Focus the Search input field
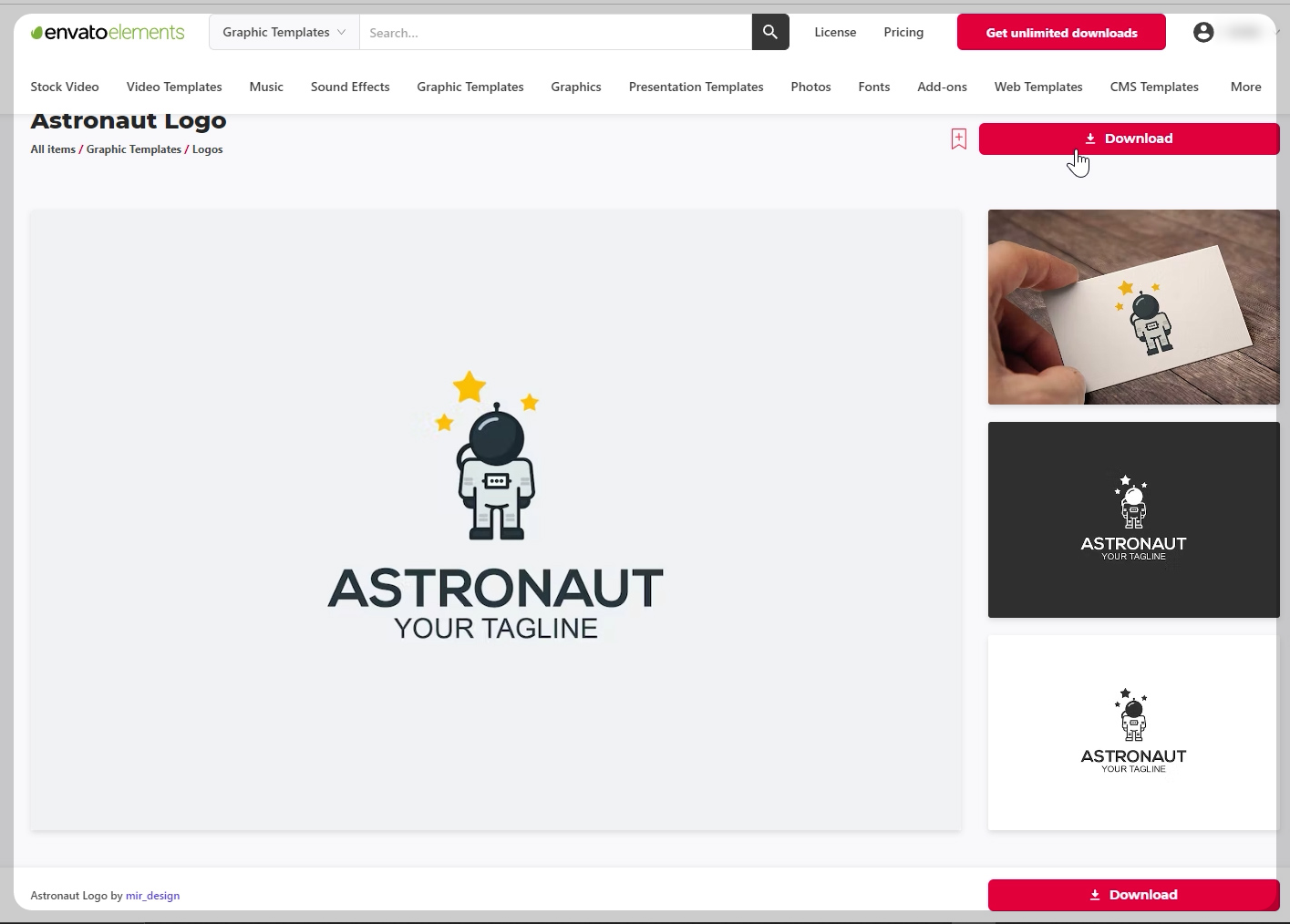 coord(555,32)
